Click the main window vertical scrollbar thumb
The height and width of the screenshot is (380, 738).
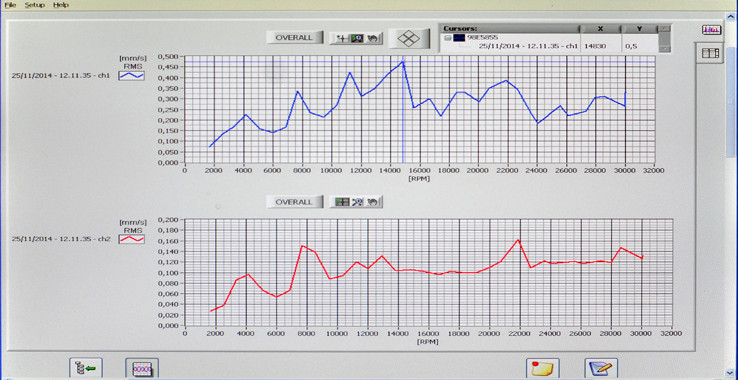pos(730,103)
